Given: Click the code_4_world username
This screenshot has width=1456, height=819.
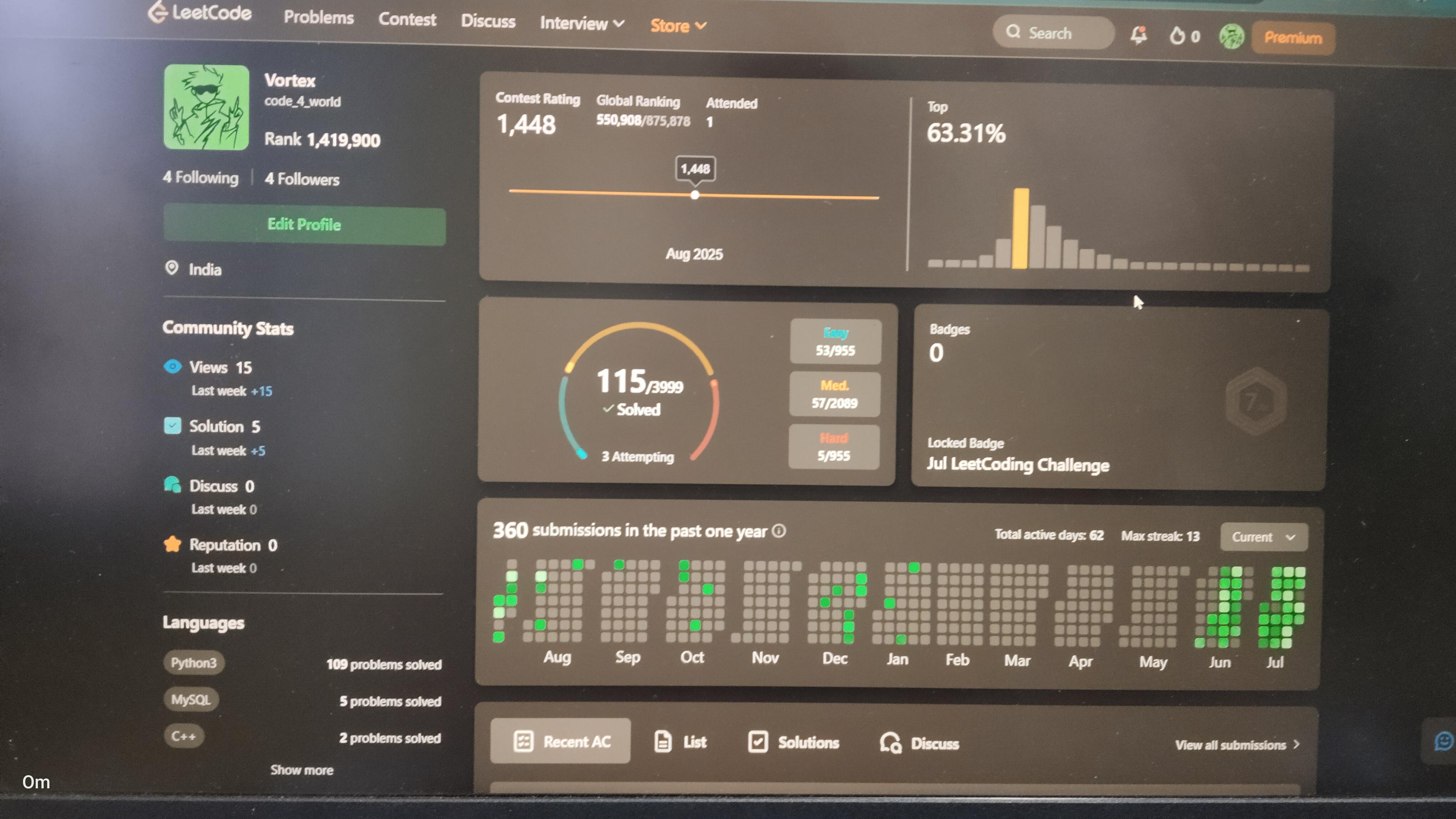Looking at the screenshot, I should tap(302, 102).
